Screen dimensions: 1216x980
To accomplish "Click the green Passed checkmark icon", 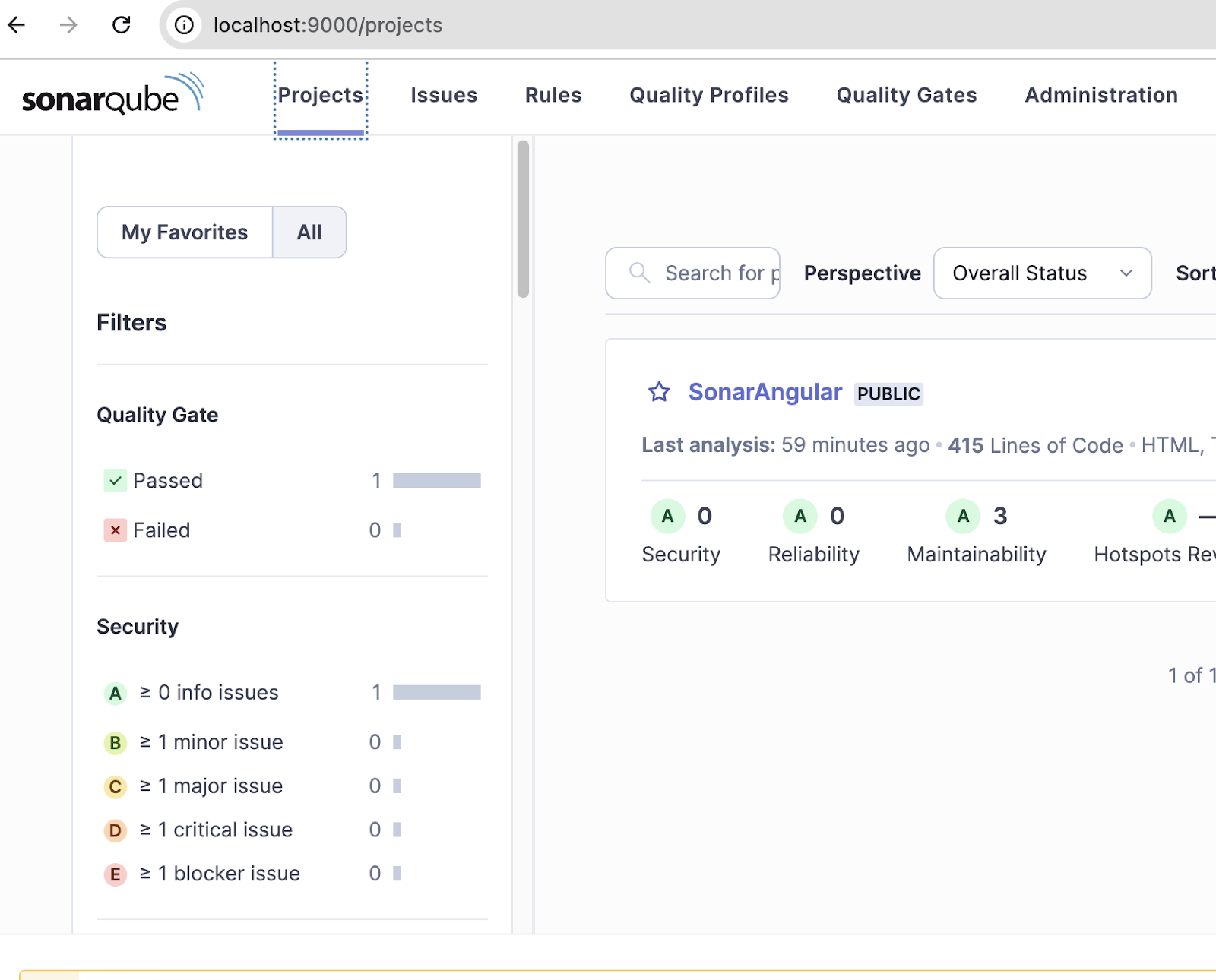I will click(x=116, y=481).
